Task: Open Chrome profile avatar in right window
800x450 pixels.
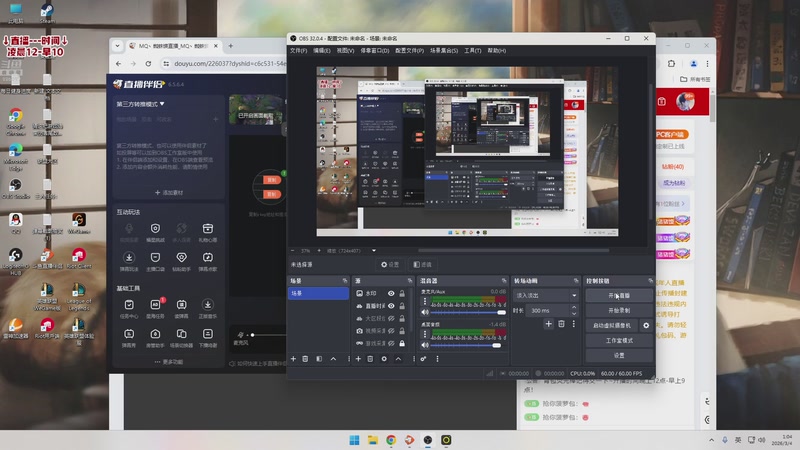Action: coord(693,64)
